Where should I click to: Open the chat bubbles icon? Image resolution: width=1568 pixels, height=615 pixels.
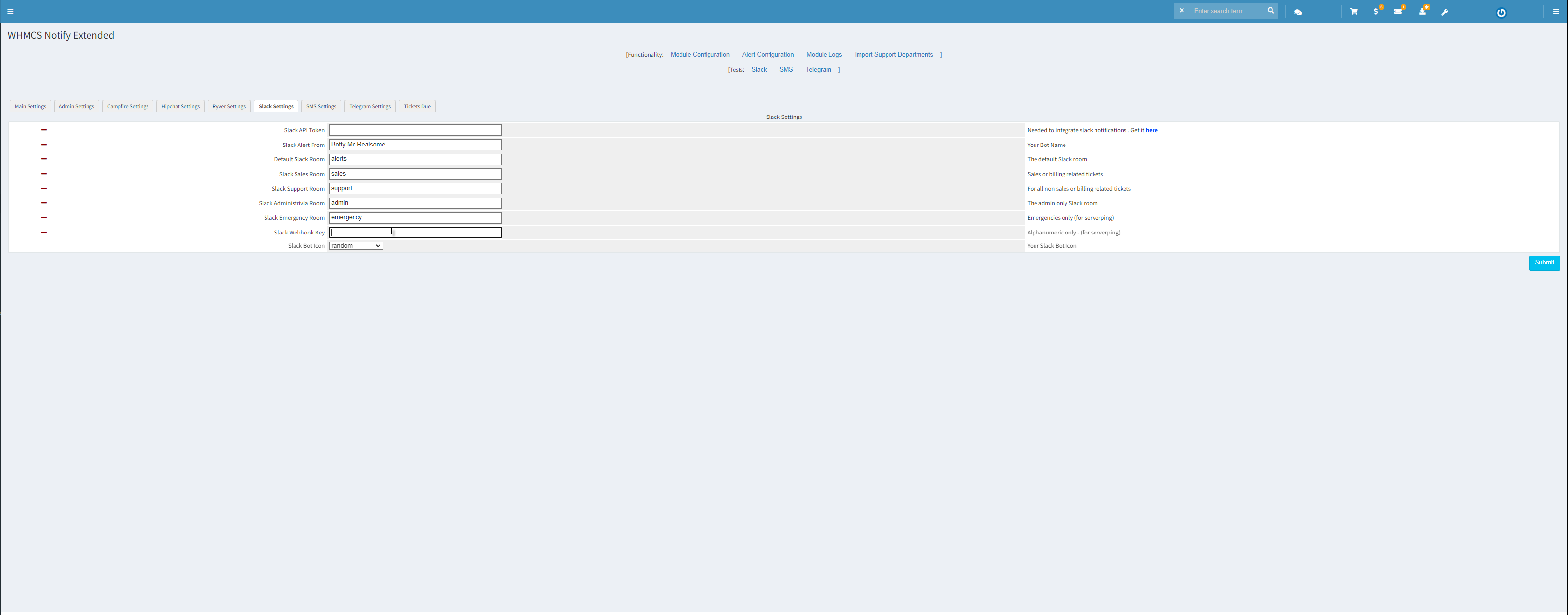(x=1298, y=12)
